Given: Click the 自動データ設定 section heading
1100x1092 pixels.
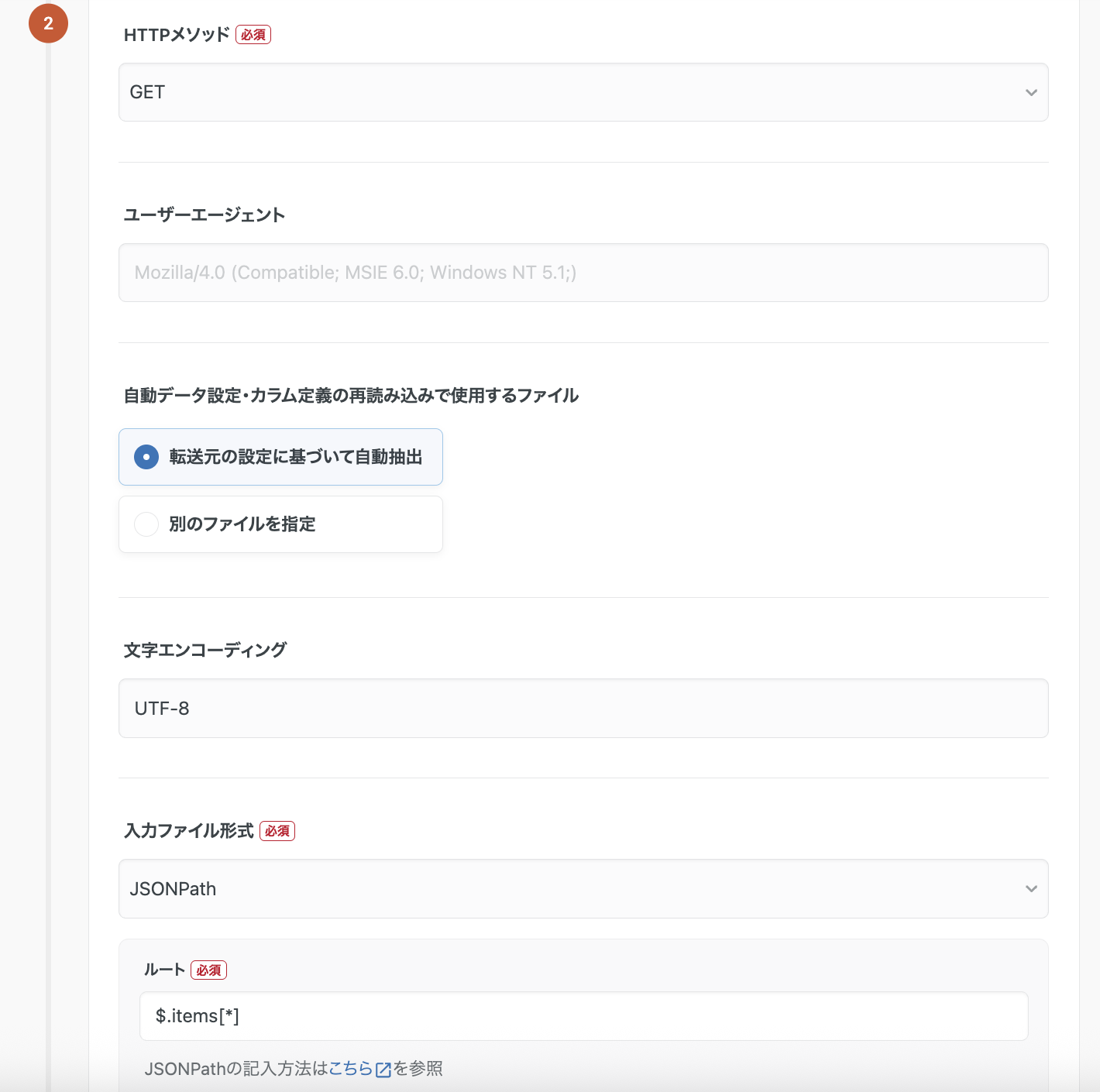Looking at the screenshot, I should click(350, 395).
